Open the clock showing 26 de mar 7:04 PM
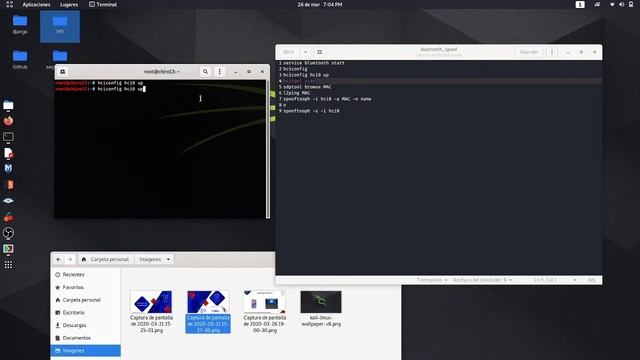The image size is (640, 360). pos(320,4)
